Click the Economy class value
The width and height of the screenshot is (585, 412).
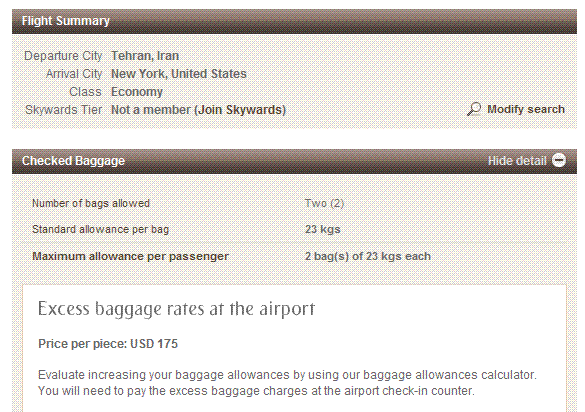137,92
